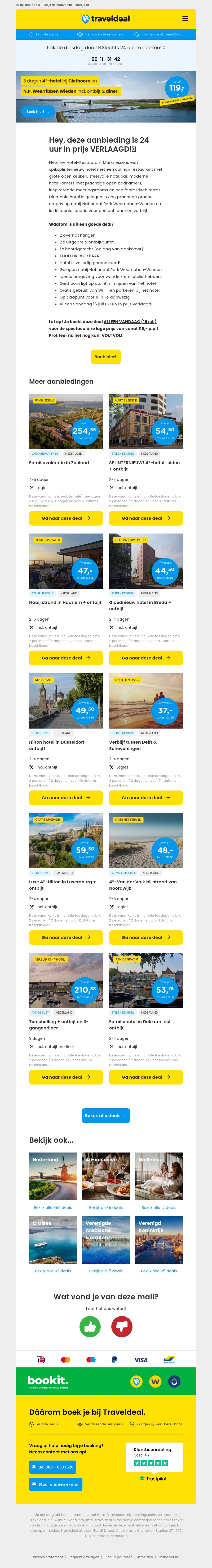The image size is (212, 1568).
Task: Click the Visa payment icon
Action: 141,1359
